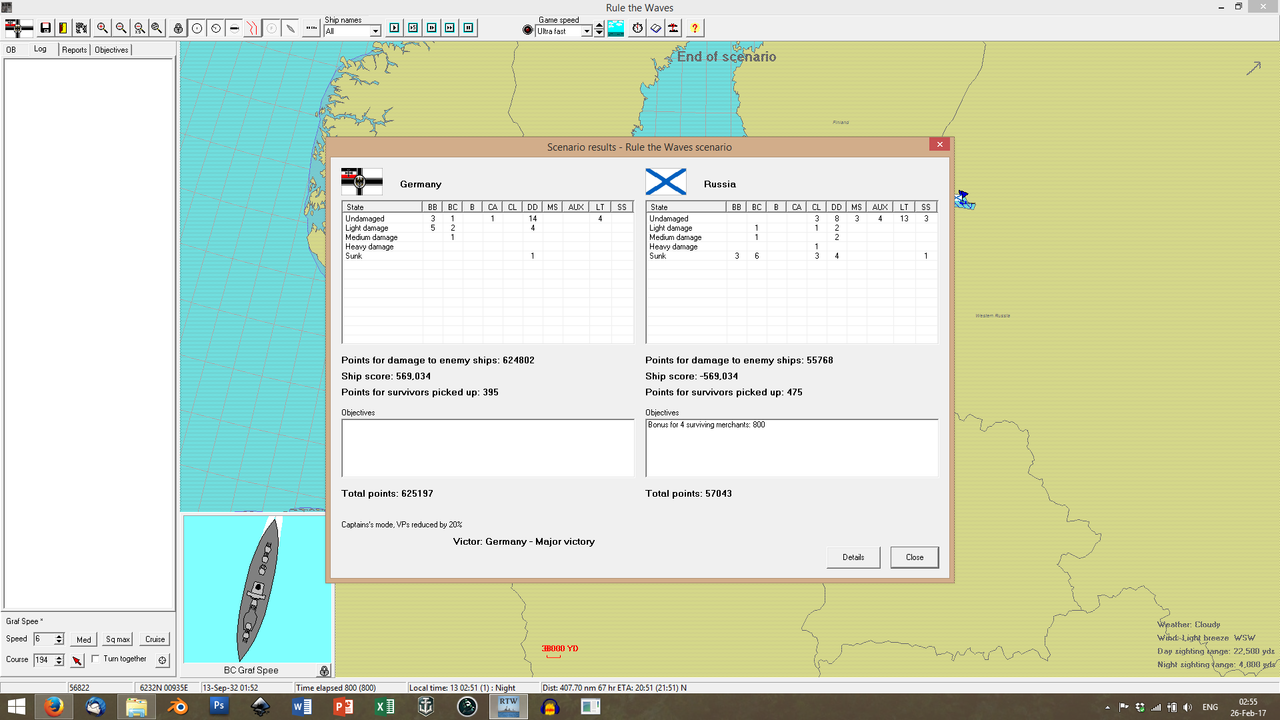Click the blue book rules icon
Screen dimensions: 1280x720
tap(656, 28)
